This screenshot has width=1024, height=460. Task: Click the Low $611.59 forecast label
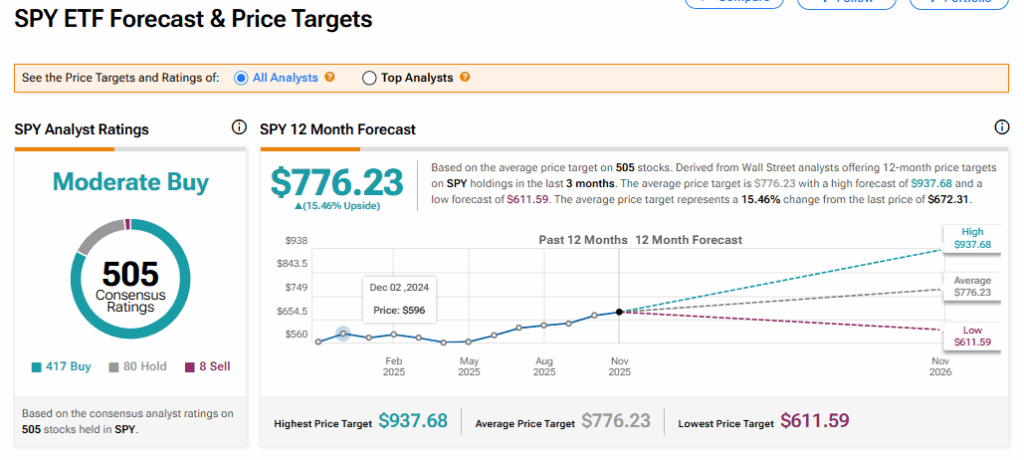click(x=971, y=336)
